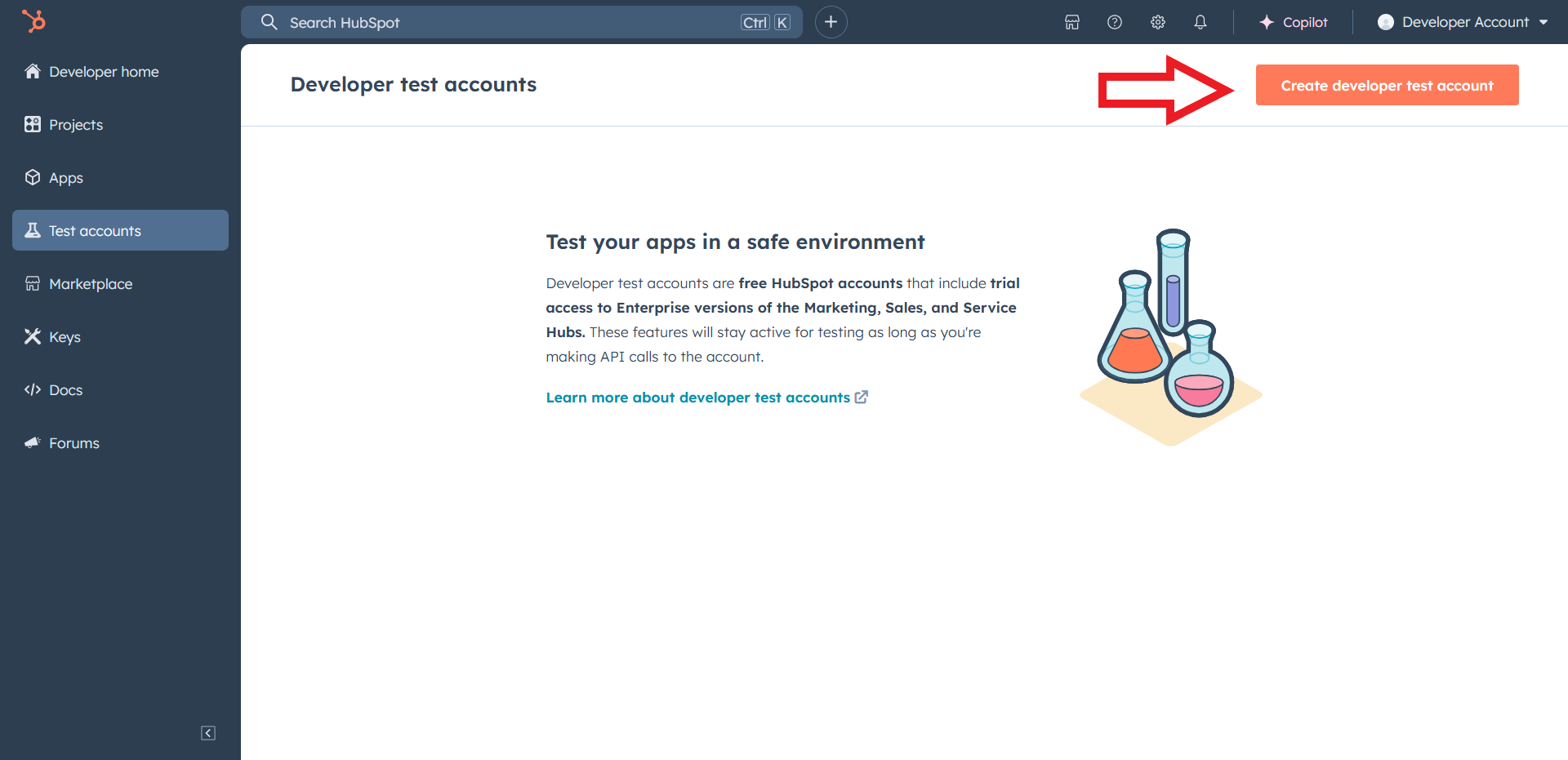Image resolution: width=1568 pixels, height=760 pixels.
Task: Click the search magnifier icon
Action: click(x=269, y=22)
